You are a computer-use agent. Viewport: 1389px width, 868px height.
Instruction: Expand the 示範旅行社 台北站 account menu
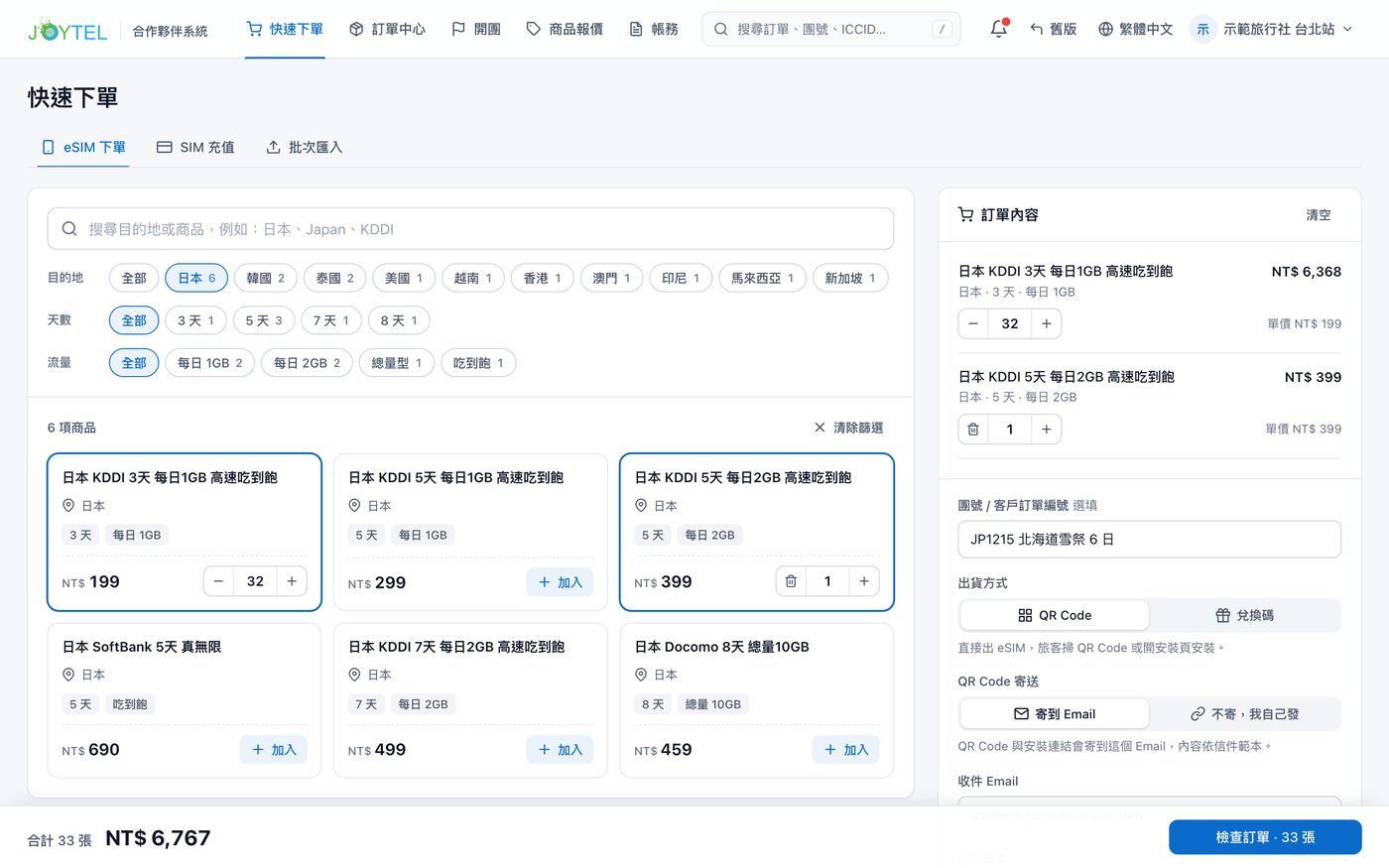pos(1274,29)
